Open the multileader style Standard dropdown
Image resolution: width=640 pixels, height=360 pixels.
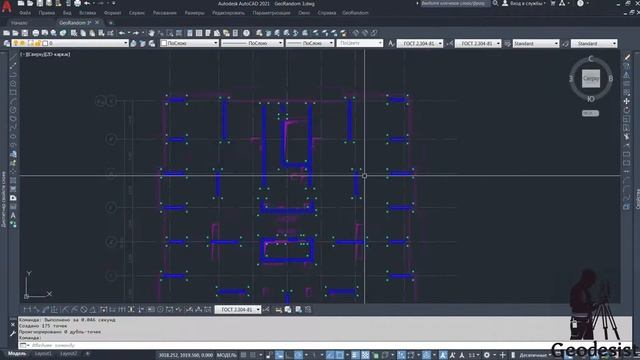[x=594, y=43]
